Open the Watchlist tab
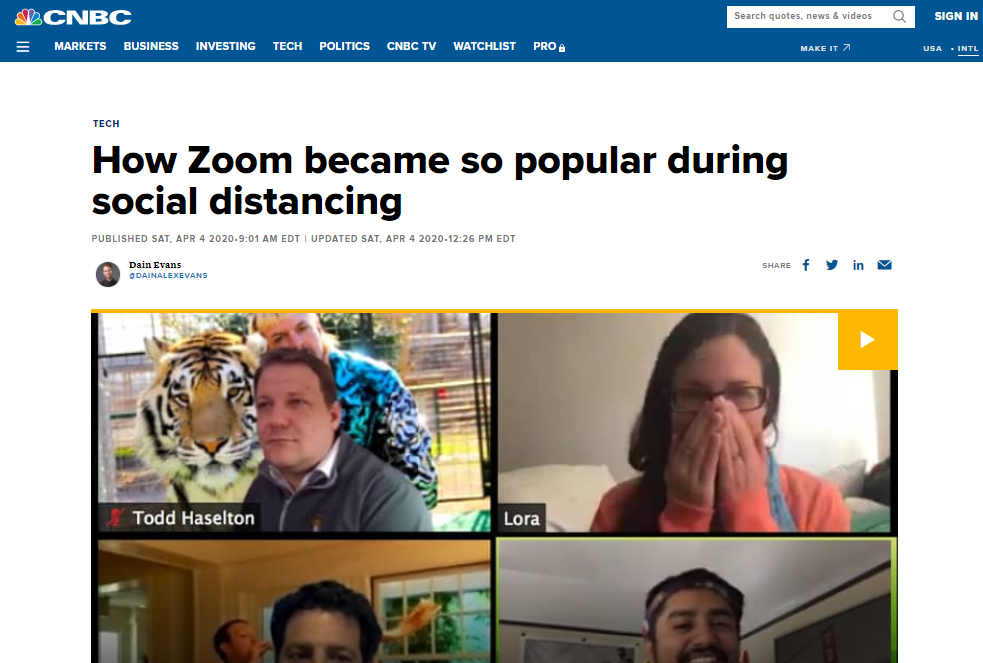This screenshot has width=983, height=663. (485, 46)
